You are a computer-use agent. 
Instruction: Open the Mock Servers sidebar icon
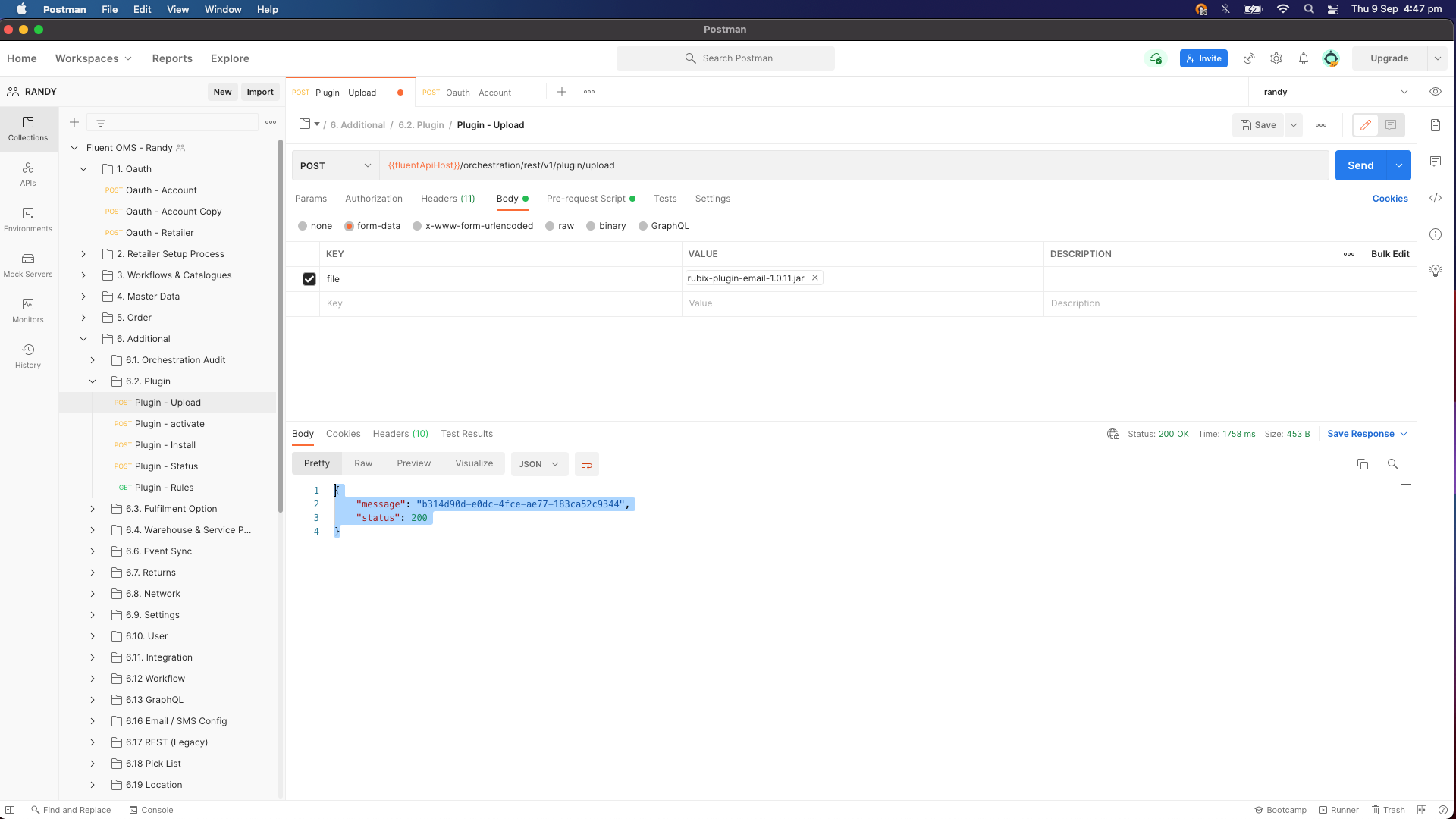pos(28,265)
